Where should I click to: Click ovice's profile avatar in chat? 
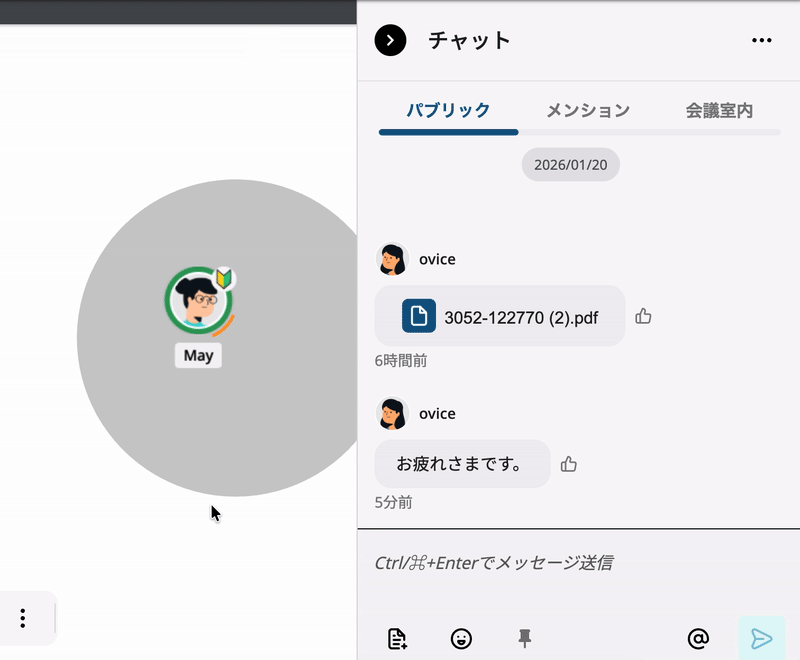click(x=392, y=259)
